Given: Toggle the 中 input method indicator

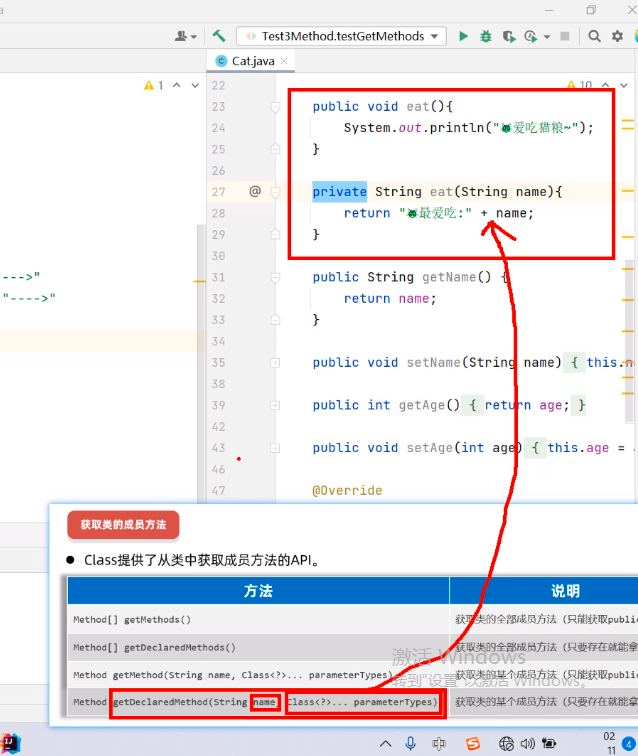Looking at the screenshot, I should click(x=439, y=743).
